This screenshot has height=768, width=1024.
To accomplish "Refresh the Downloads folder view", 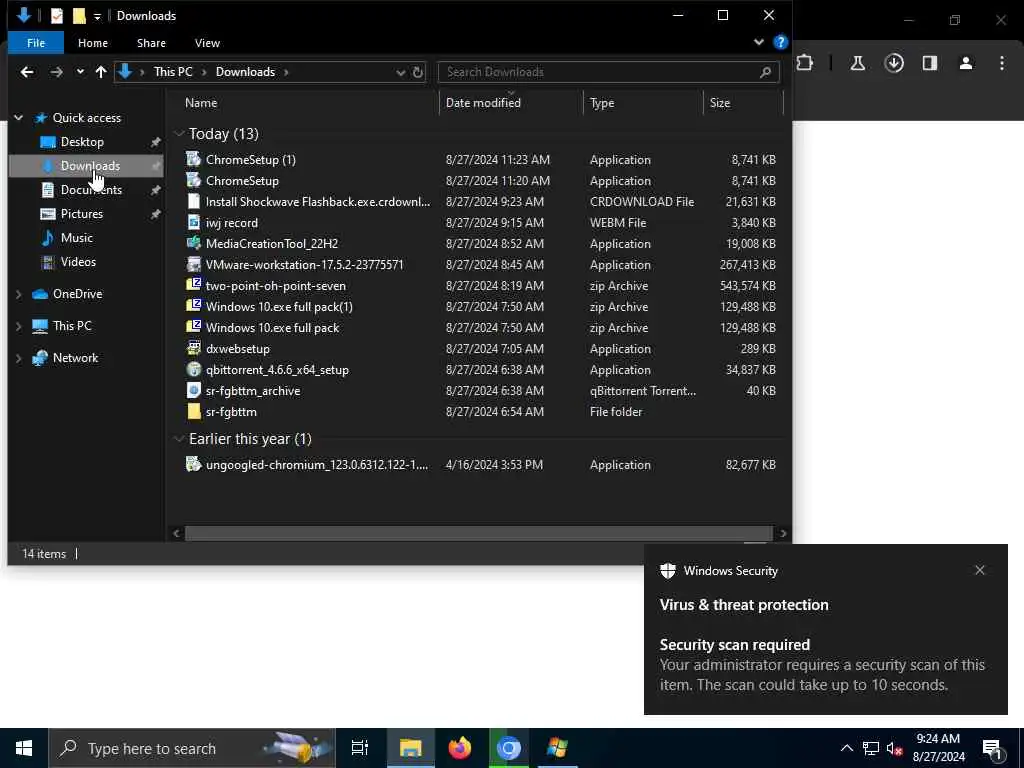I will (x=418, y=72).
